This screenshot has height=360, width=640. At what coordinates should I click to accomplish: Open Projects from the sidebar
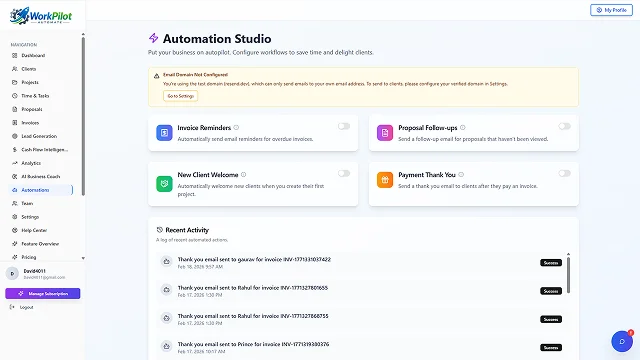point(30,82)
